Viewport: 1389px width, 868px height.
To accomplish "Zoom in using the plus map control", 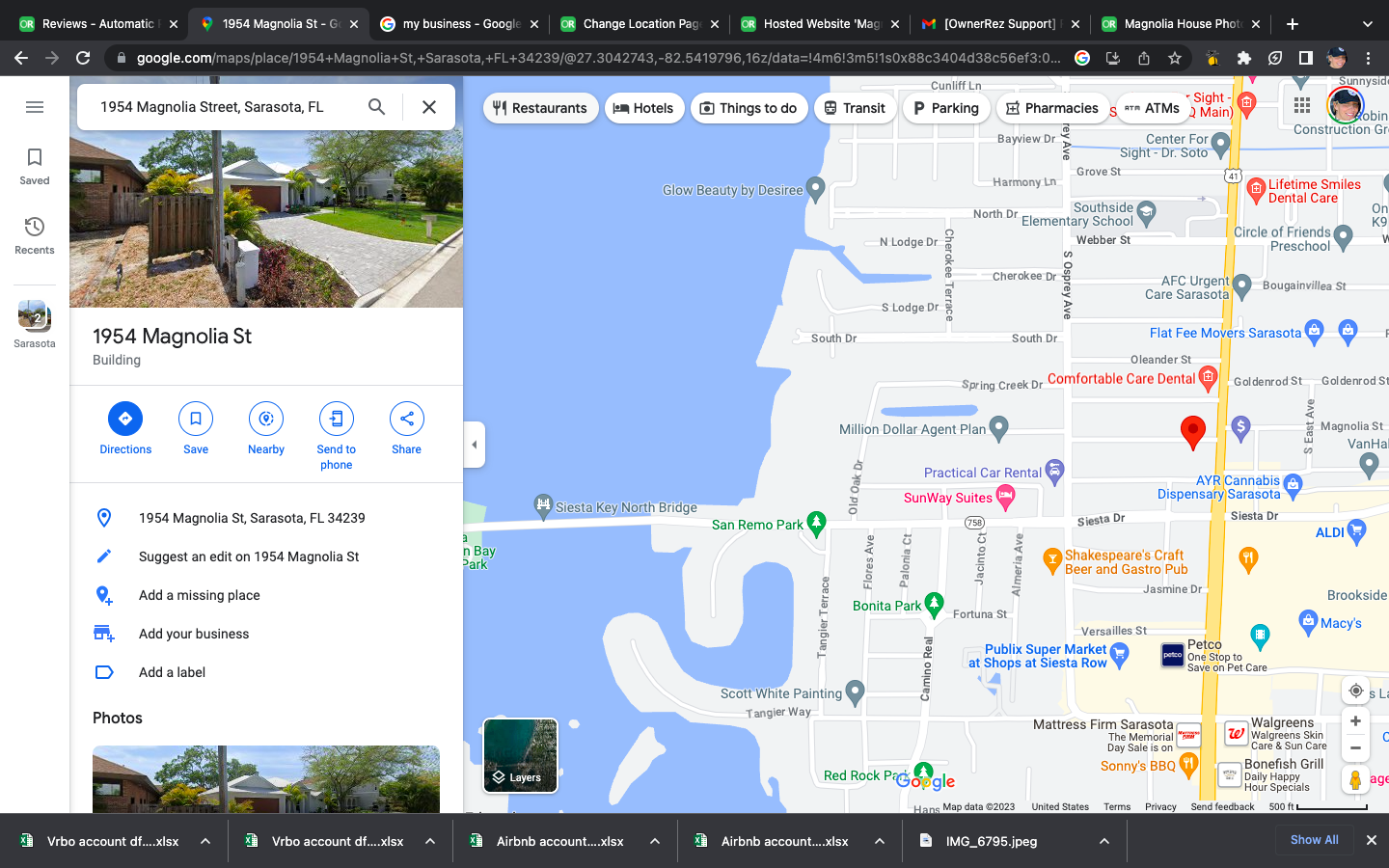I will tap(1355, 720).
